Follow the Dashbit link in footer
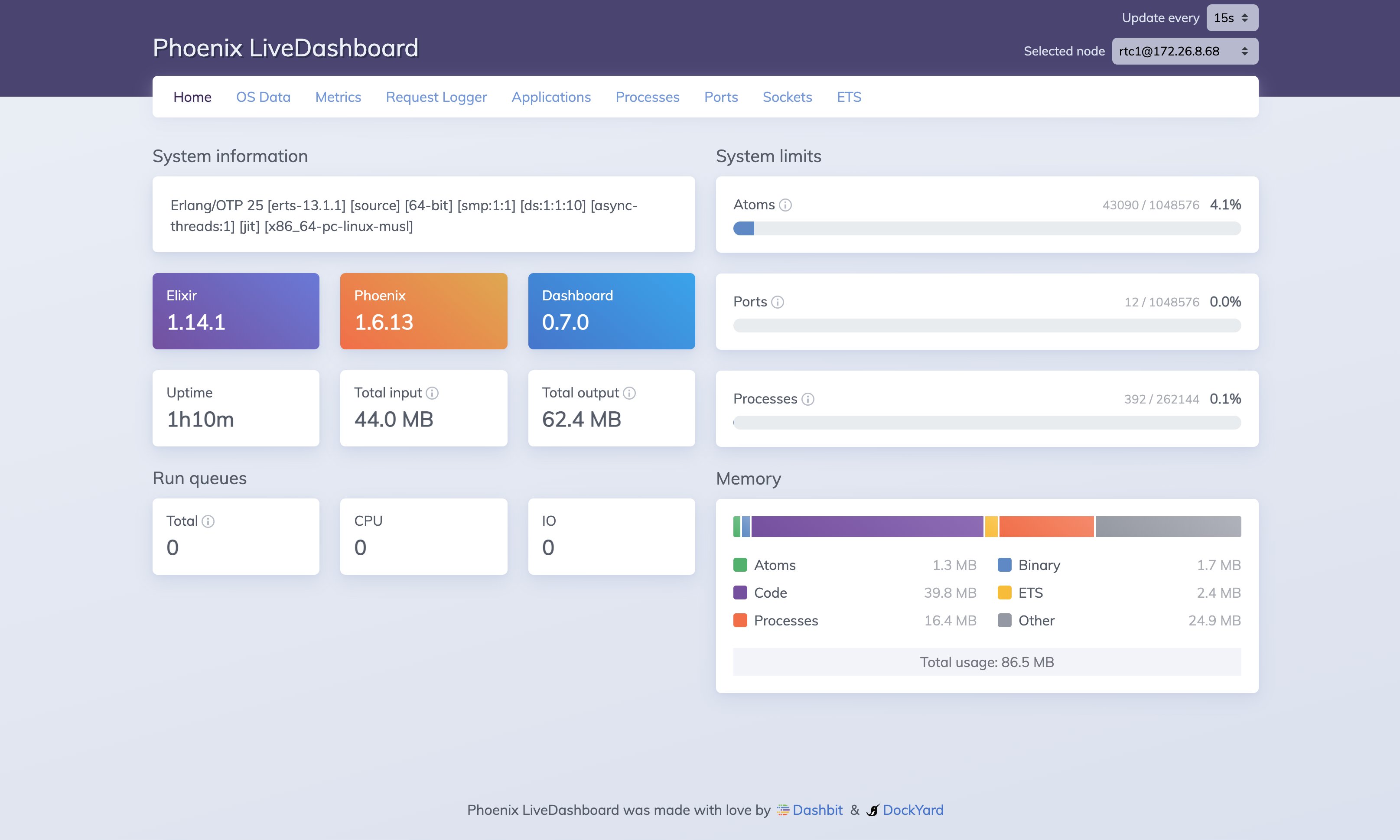1400x840 pixels. coord(817,810)
